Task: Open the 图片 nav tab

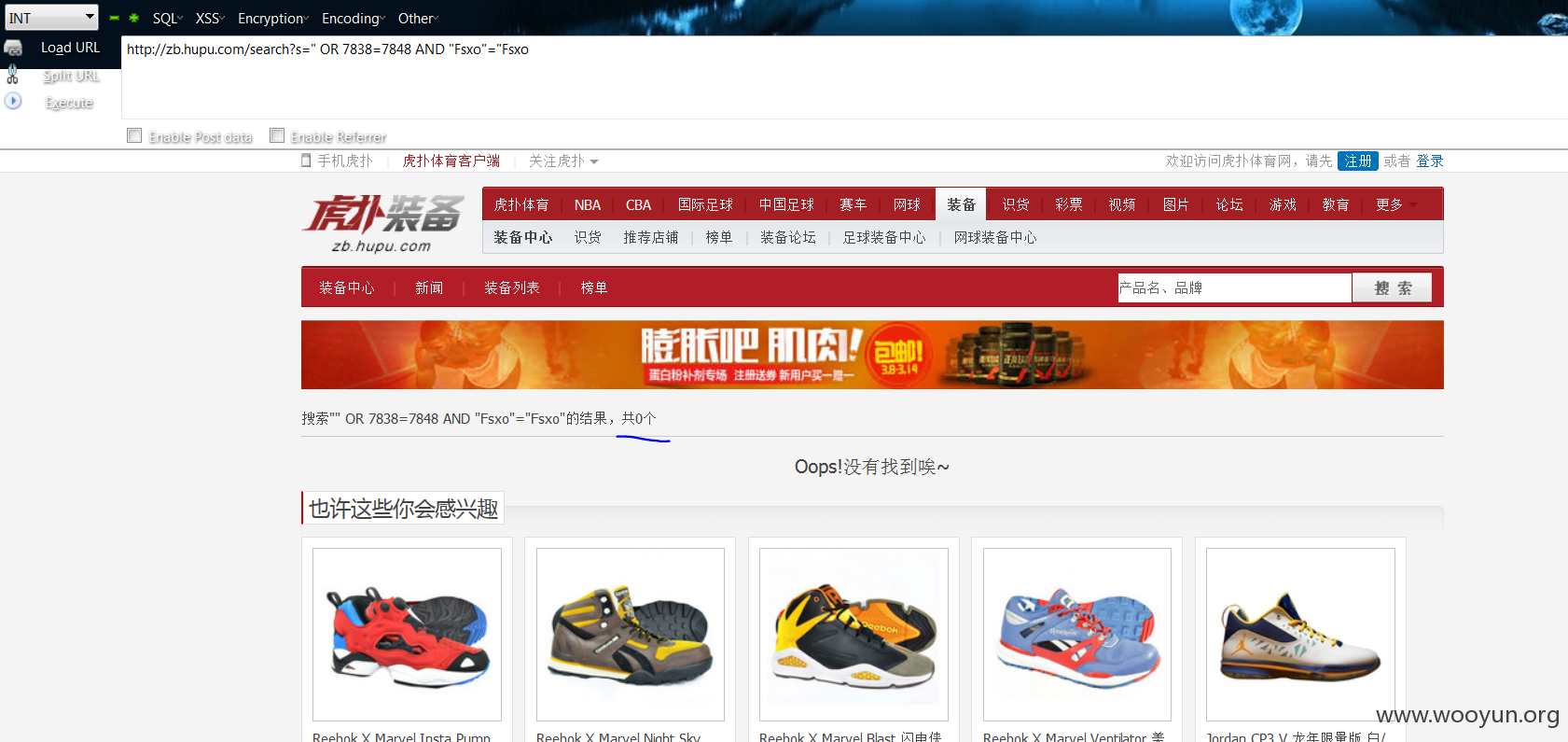Action: tap(1176, 204)
